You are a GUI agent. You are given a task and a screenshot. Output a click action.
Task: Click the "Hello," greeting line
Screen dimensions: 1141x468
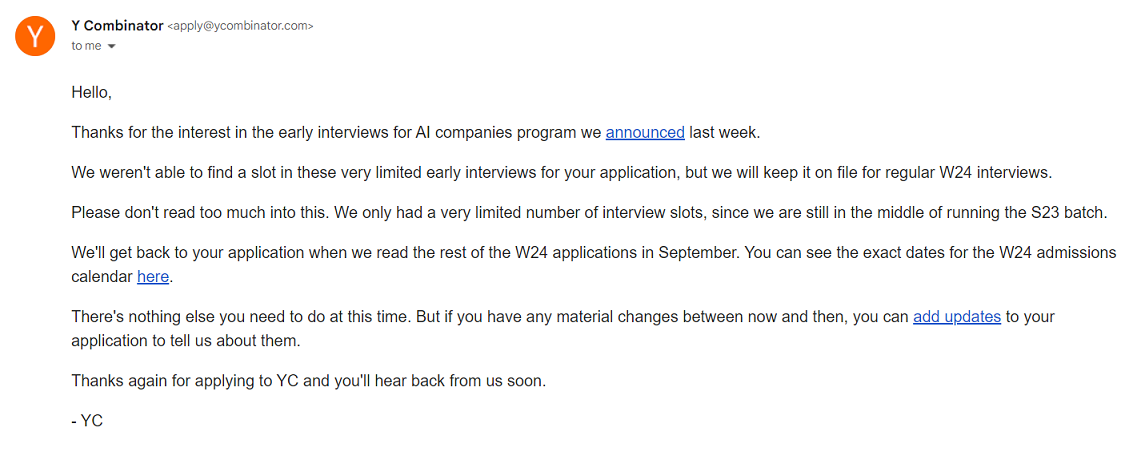point(92,92)
